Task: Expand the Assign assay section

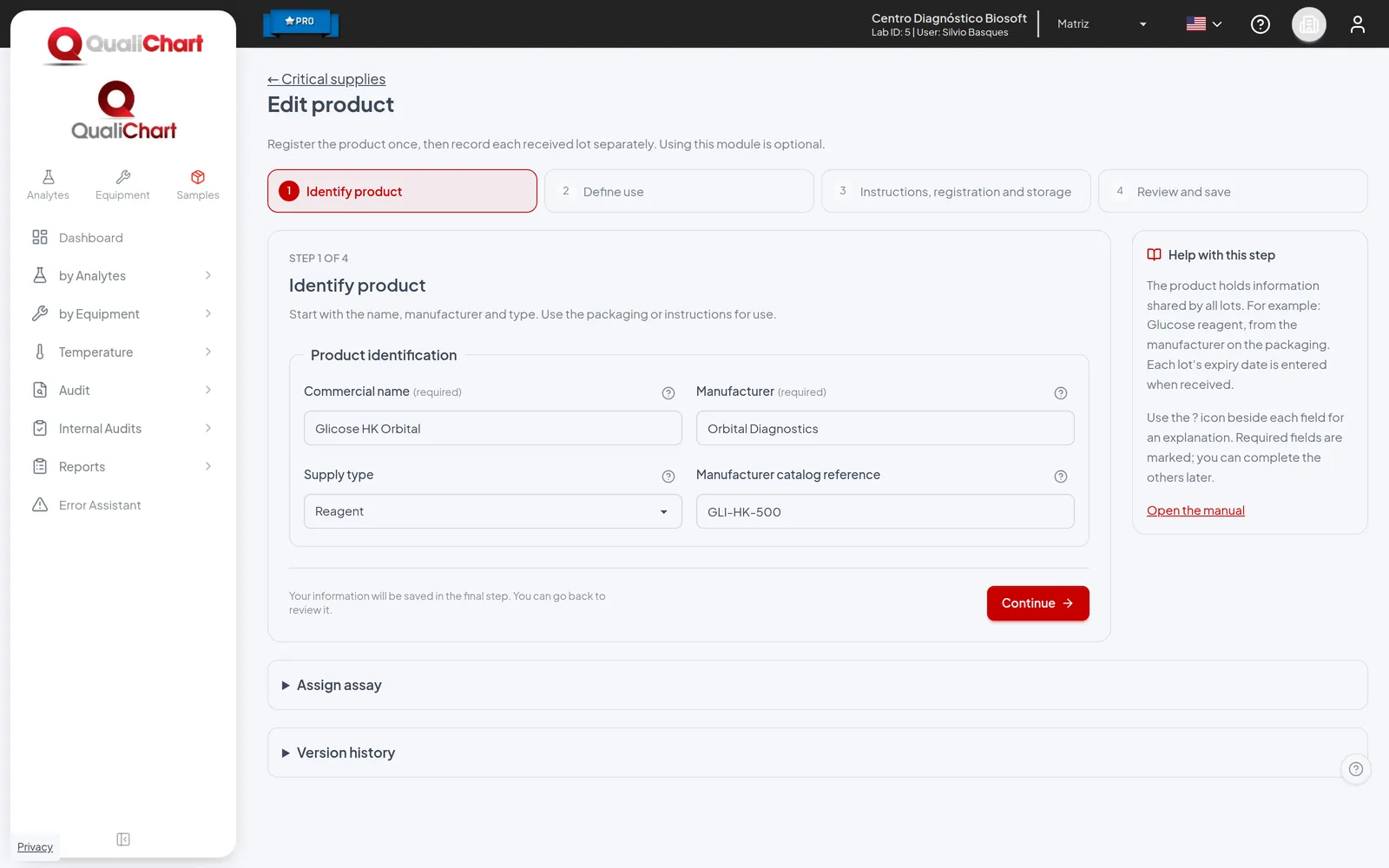Action: (817, 685)
